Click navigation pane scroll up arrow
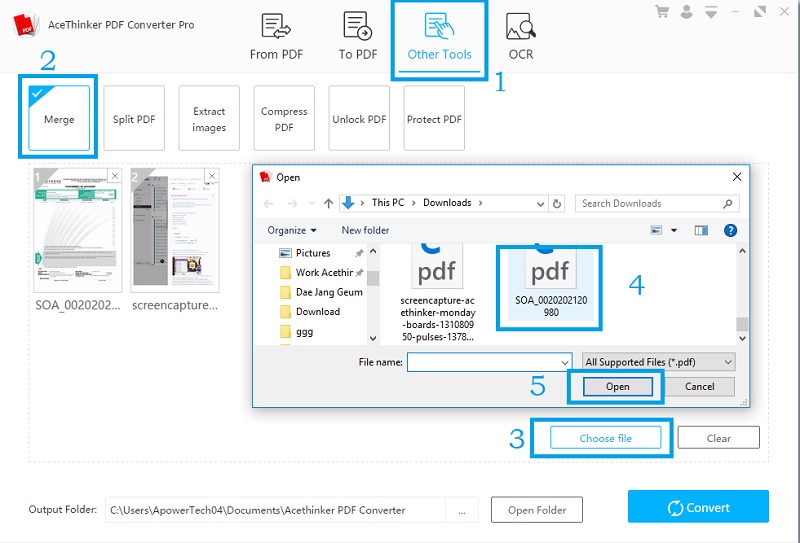This screenshot has width=800, height=543. coord(372,251)
